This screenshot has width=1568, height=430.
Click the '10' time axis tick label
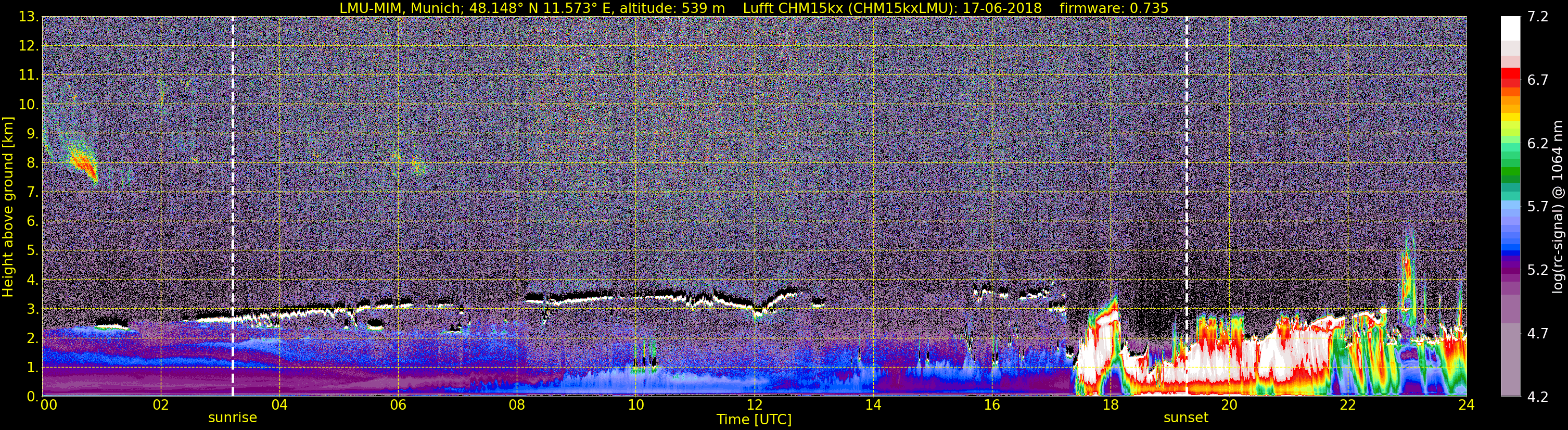pos(635,405)
